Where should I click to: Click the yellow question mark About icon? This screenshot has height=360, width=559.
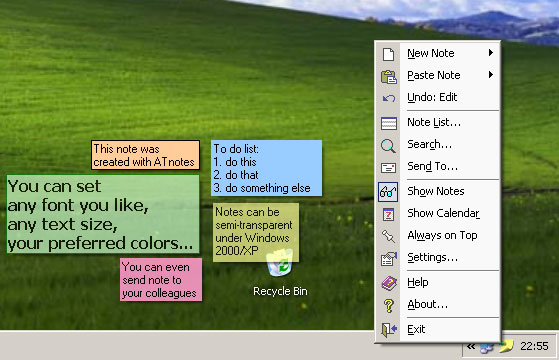click(x=388, y=305)
